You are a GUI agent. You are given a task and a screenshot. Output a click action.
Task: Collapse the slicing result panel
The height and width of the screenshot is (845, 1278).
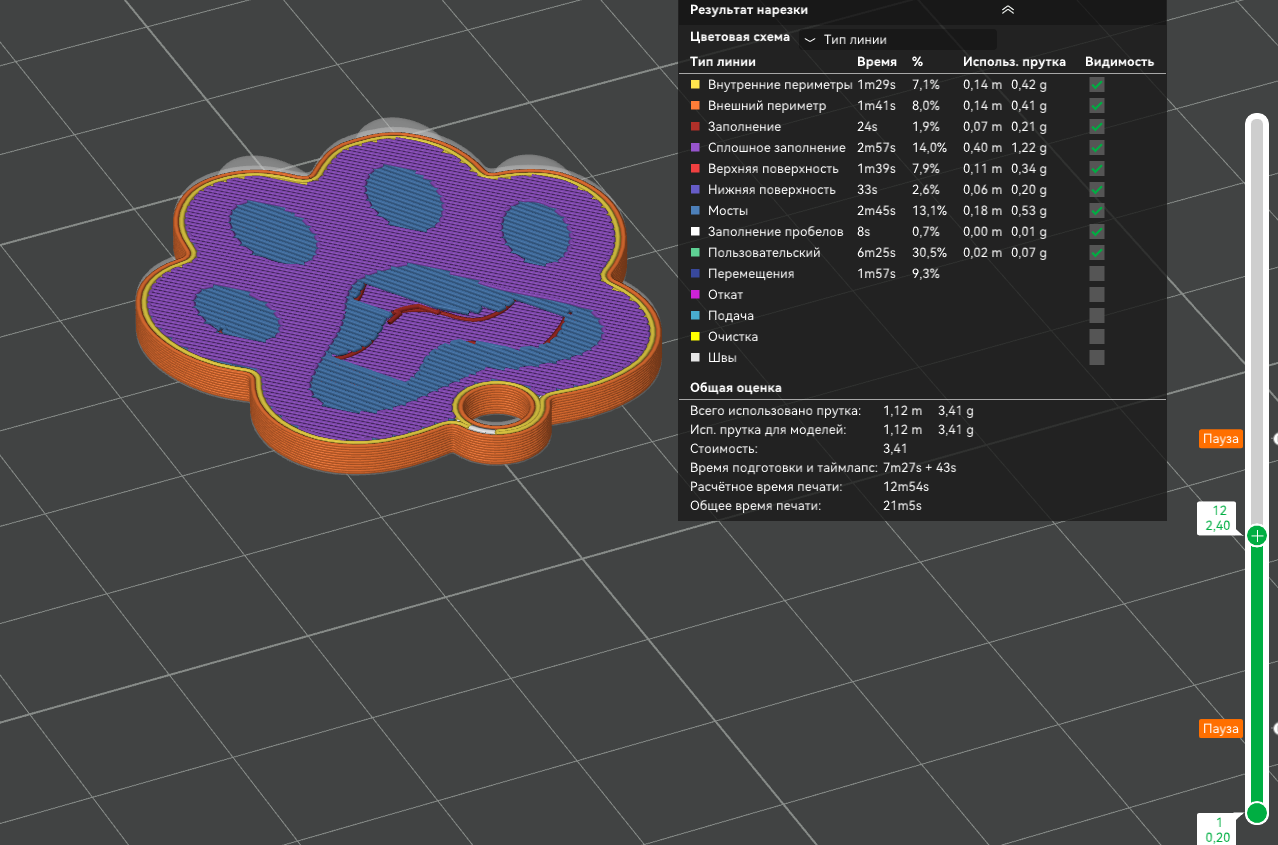click(1007, 10)
